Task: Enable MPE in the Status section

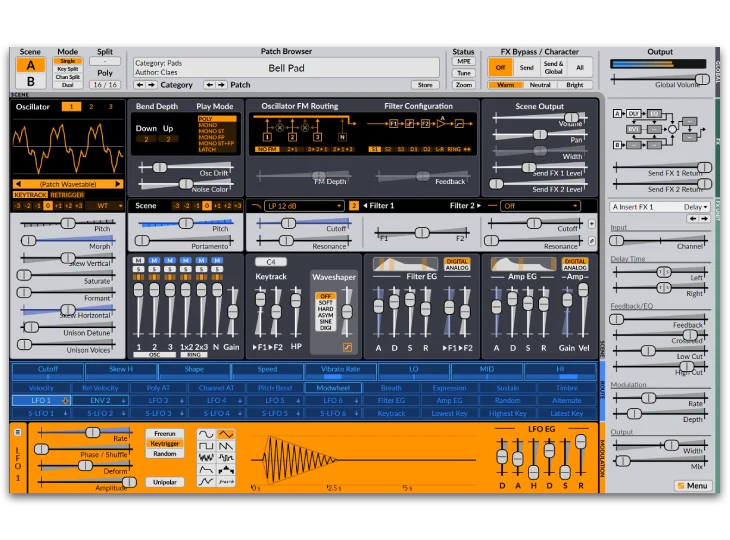Action: coord(464,61)
